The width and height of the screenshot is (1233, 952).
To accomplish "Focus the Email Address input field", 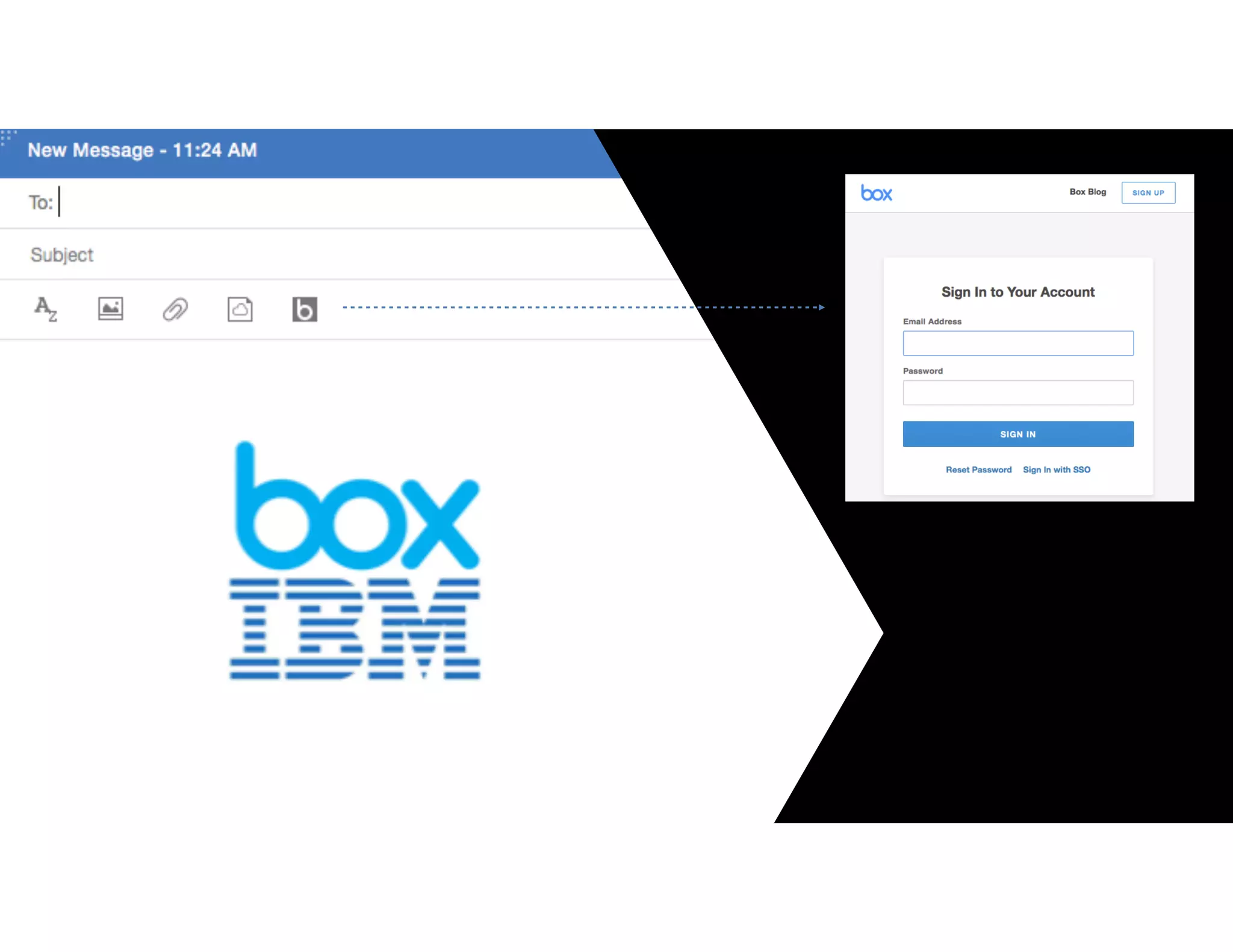I will pos(1017,343).
